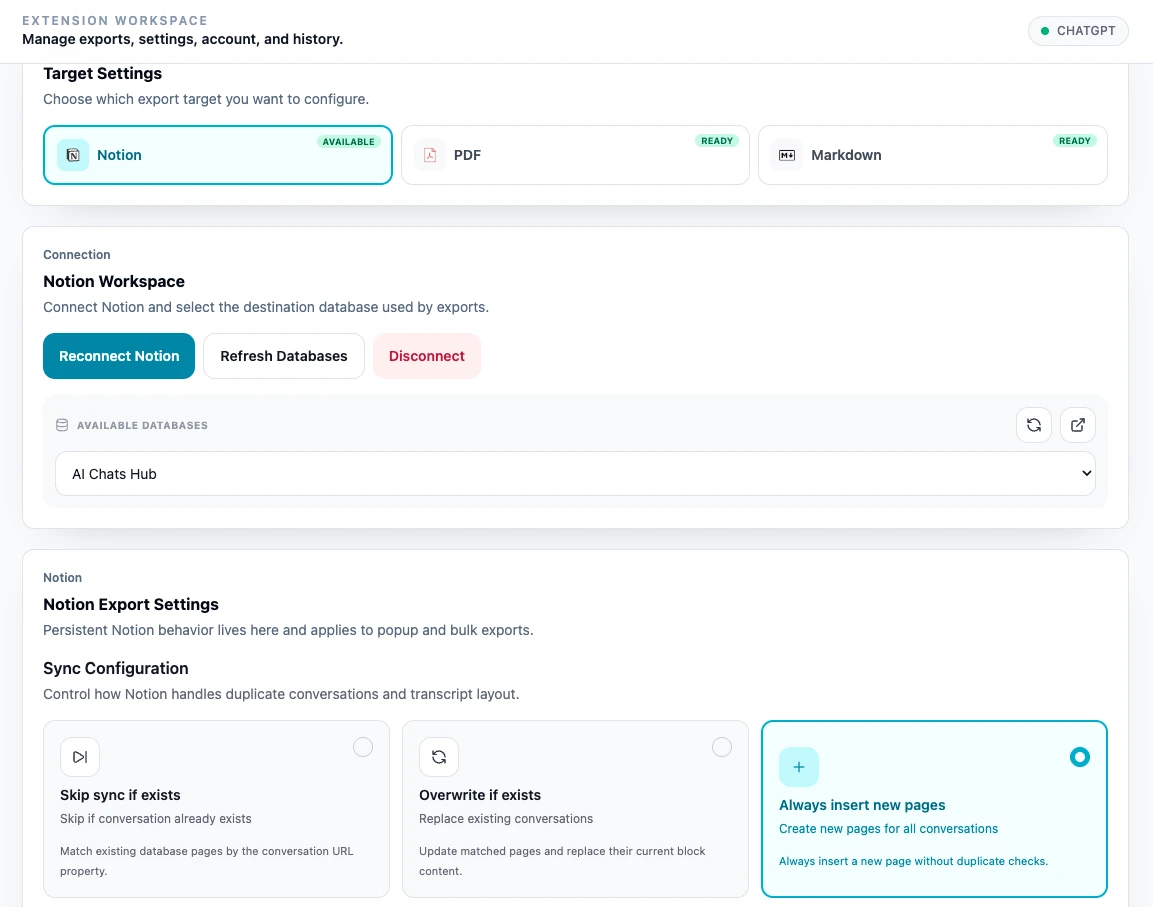Click the CHATGPT status pill
The image size is (1153, 907).
coord(1078,31)
